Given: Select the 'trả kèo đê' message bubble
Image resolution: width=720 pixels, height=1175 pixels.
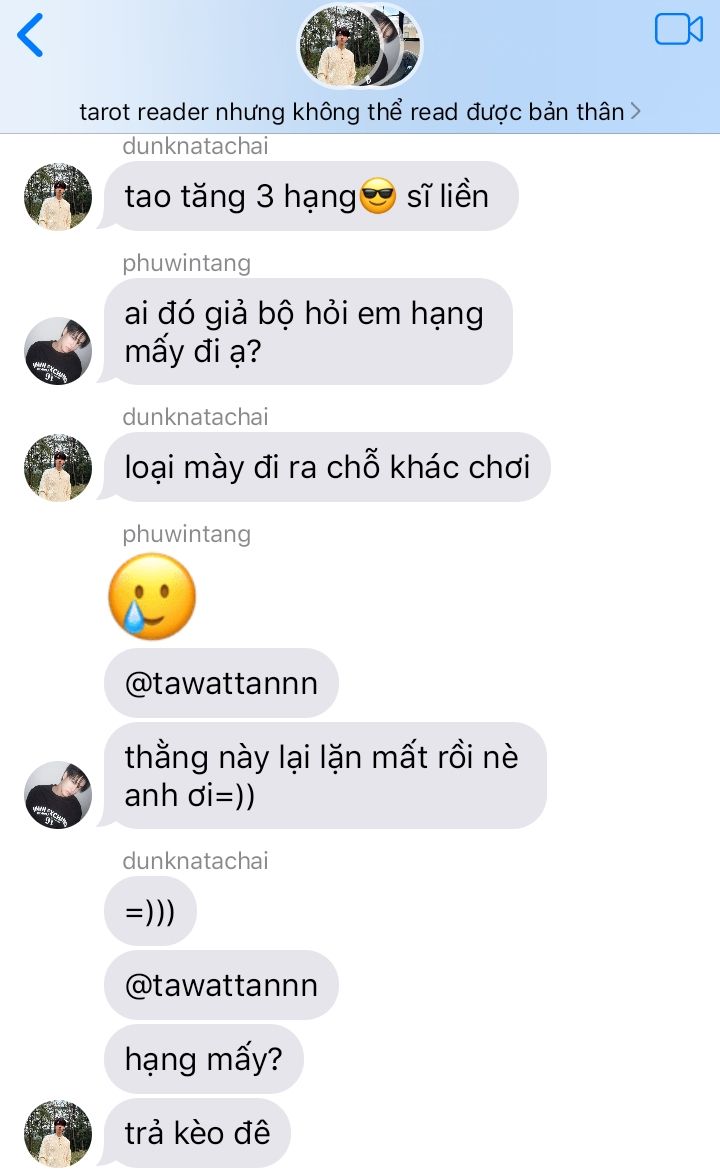Looking at the screenshot, I should (197, 1133).
